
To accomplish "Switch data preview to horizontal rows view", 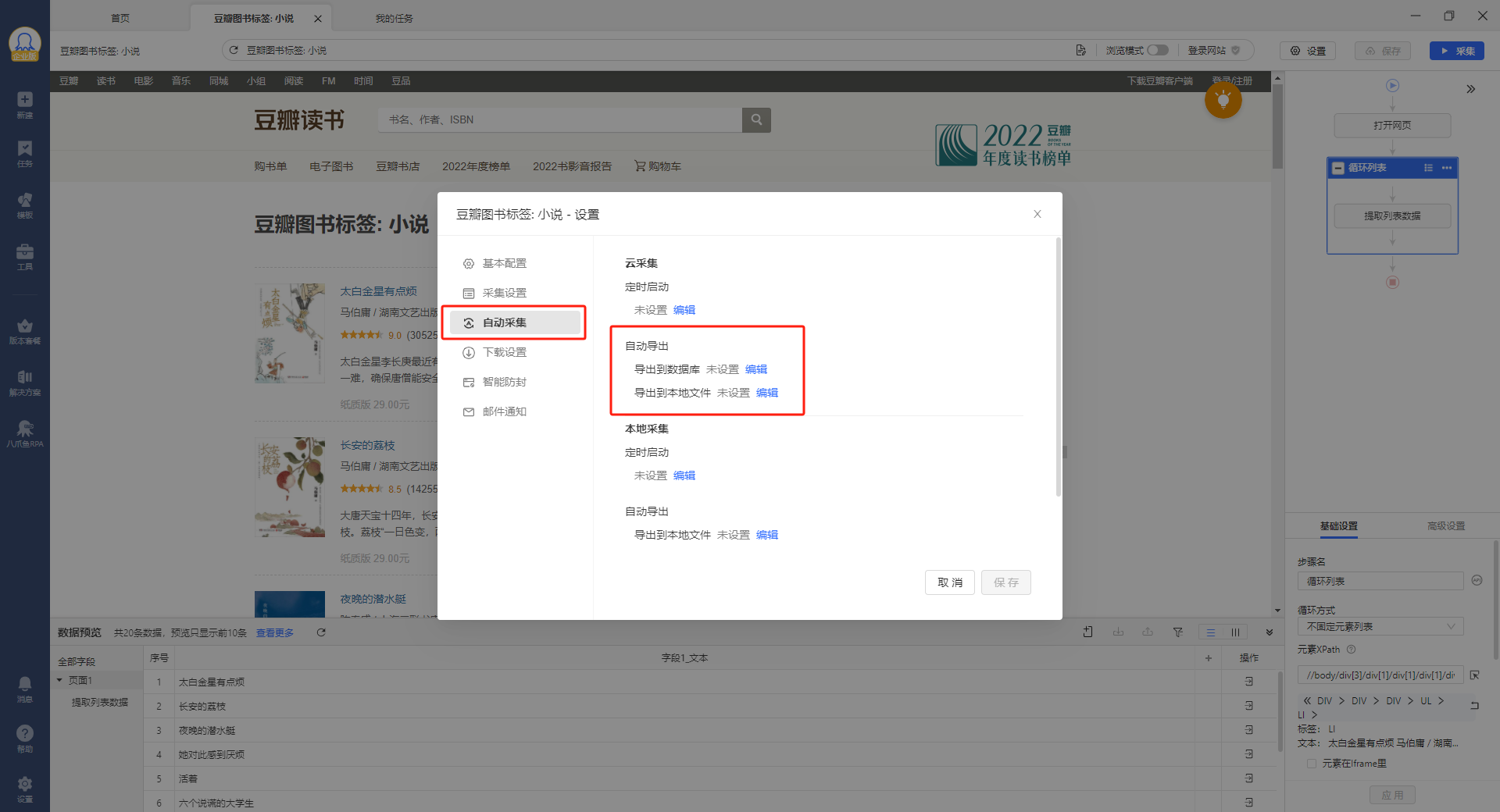I will pos(1211,632).
